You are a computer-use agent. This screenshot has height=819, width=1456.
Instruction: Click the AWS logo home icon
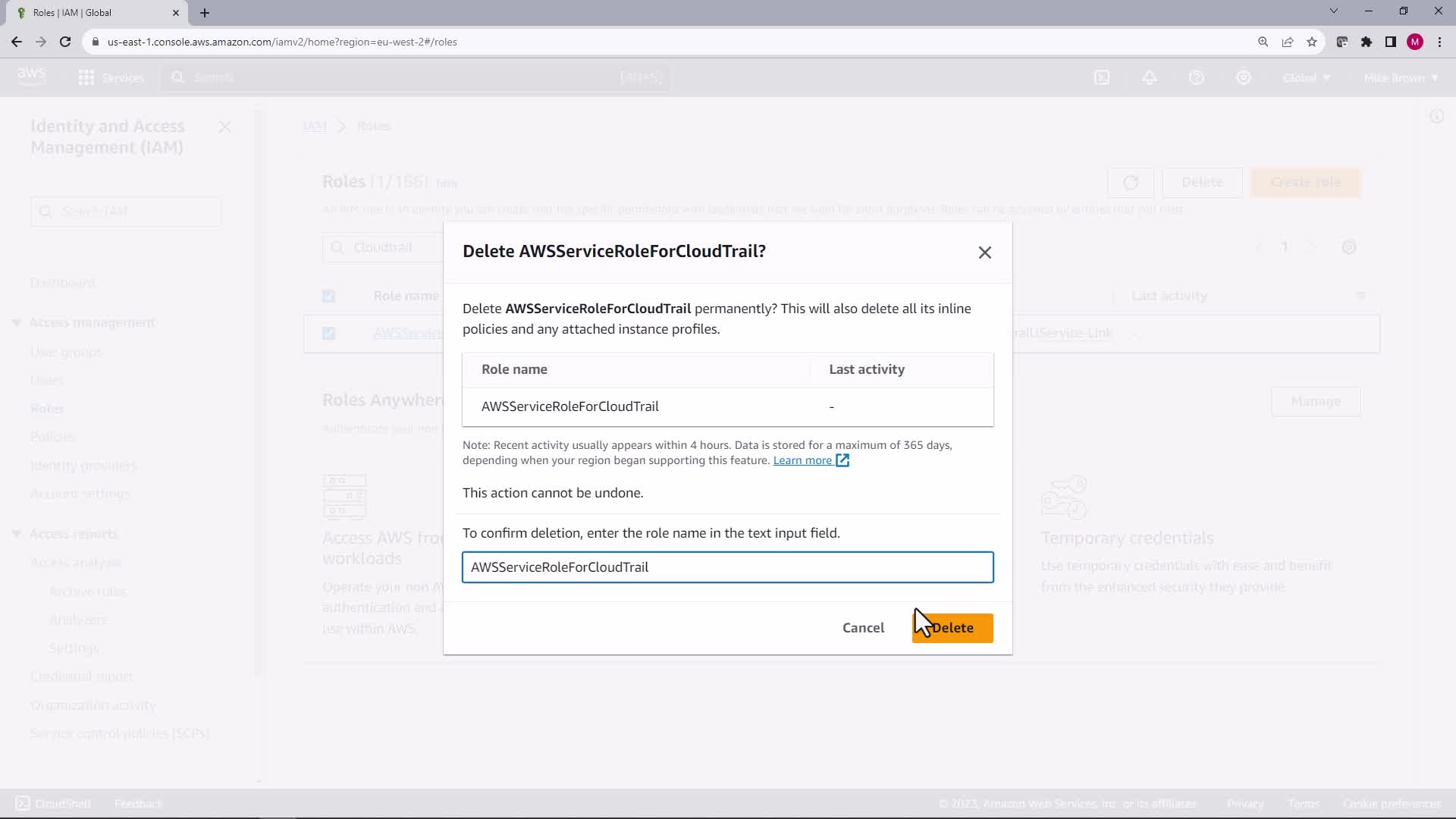pos(32,76)
